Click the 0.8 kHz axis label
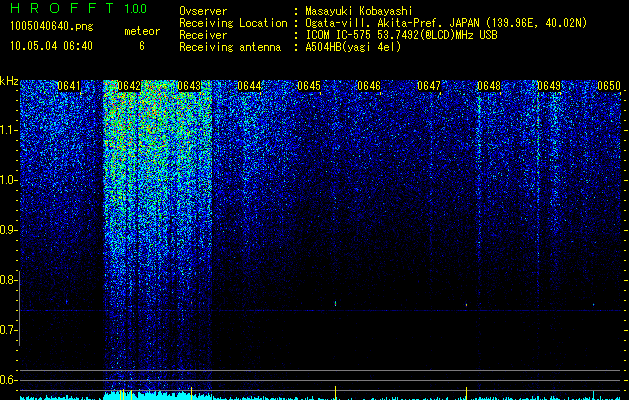629x400 pixels. 9,280
